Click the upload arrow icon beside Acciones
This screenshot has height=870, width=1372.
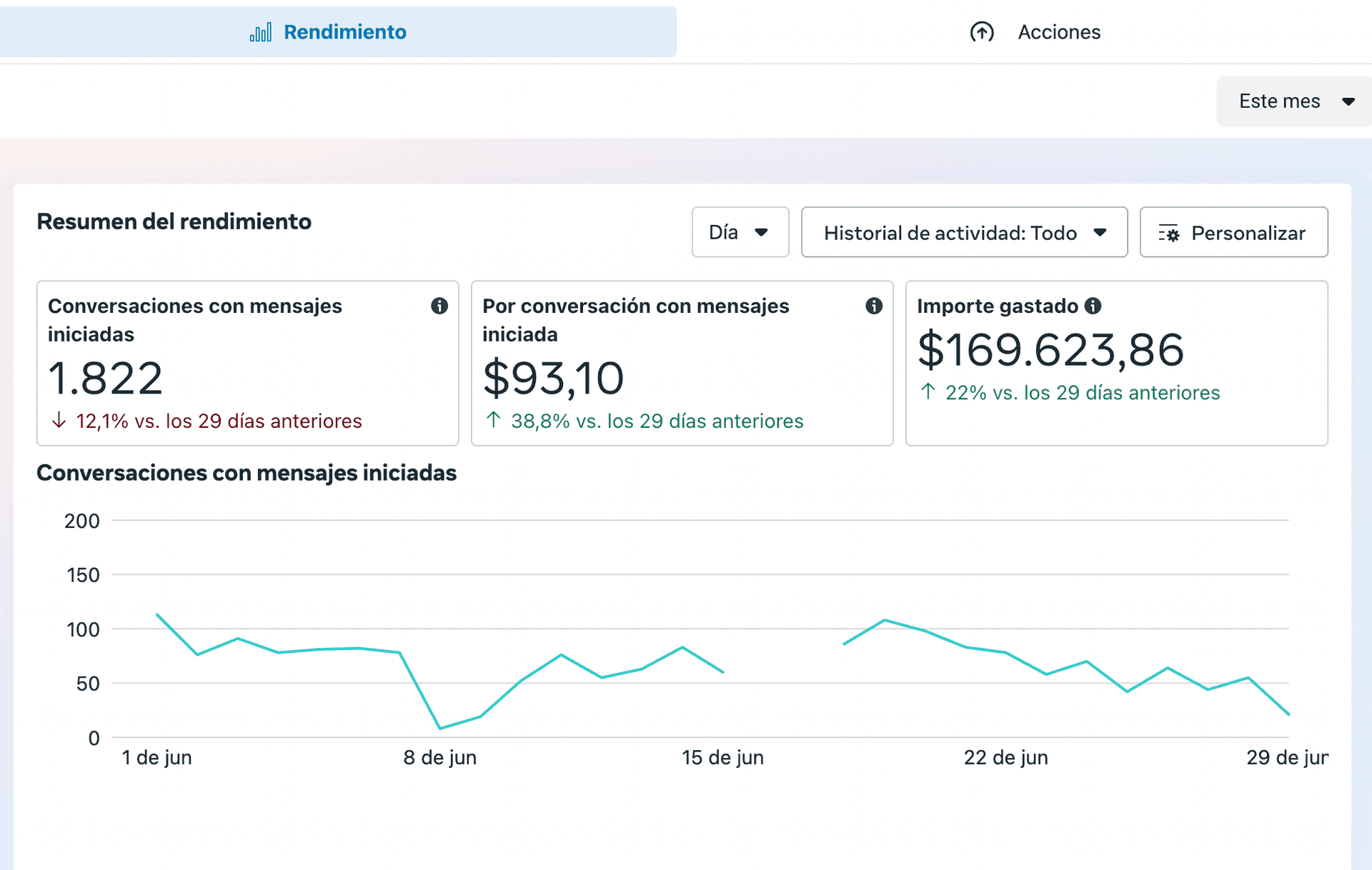981,32
